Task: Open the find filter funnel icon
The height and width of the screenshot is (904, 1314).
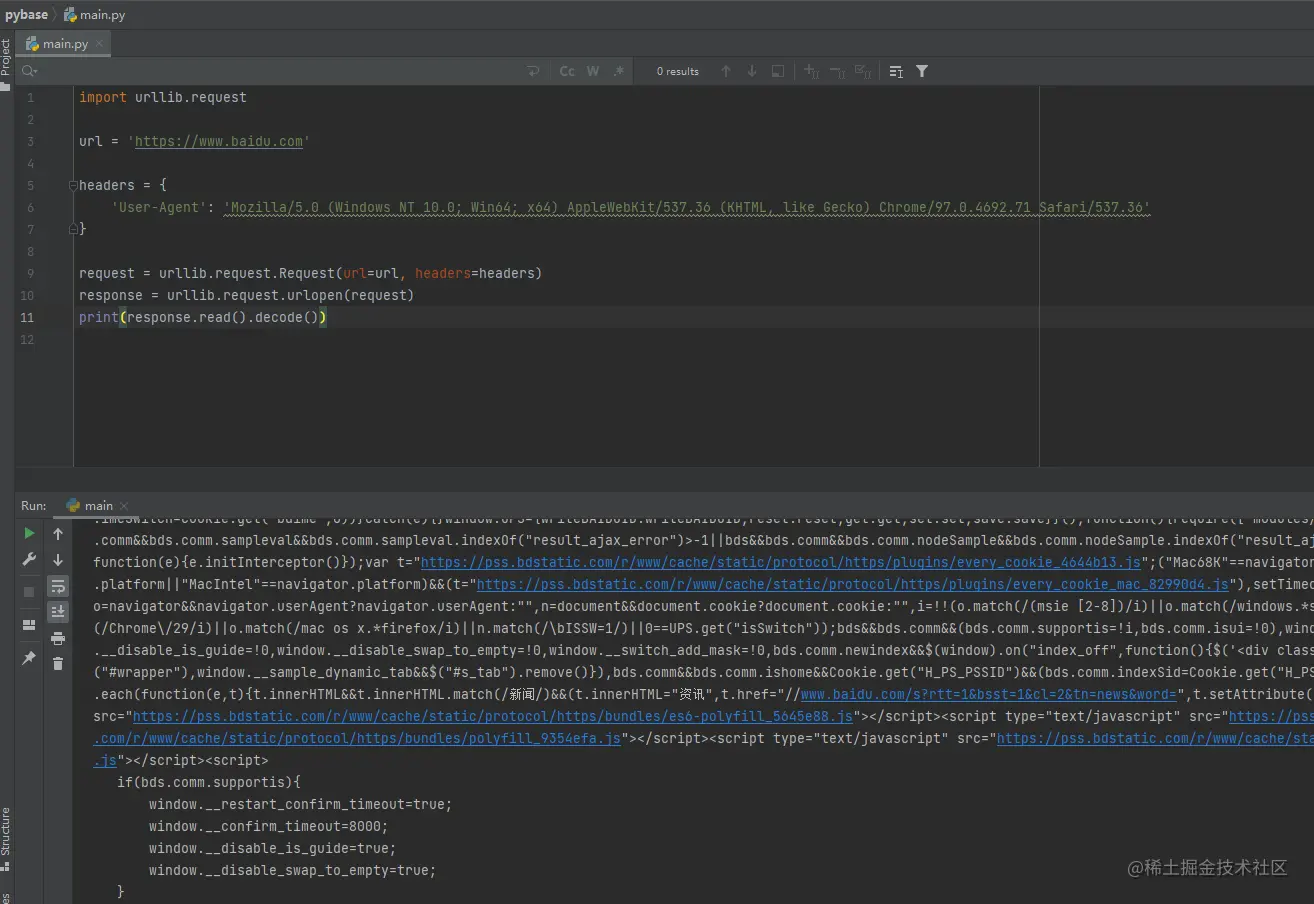Action: 922,71
